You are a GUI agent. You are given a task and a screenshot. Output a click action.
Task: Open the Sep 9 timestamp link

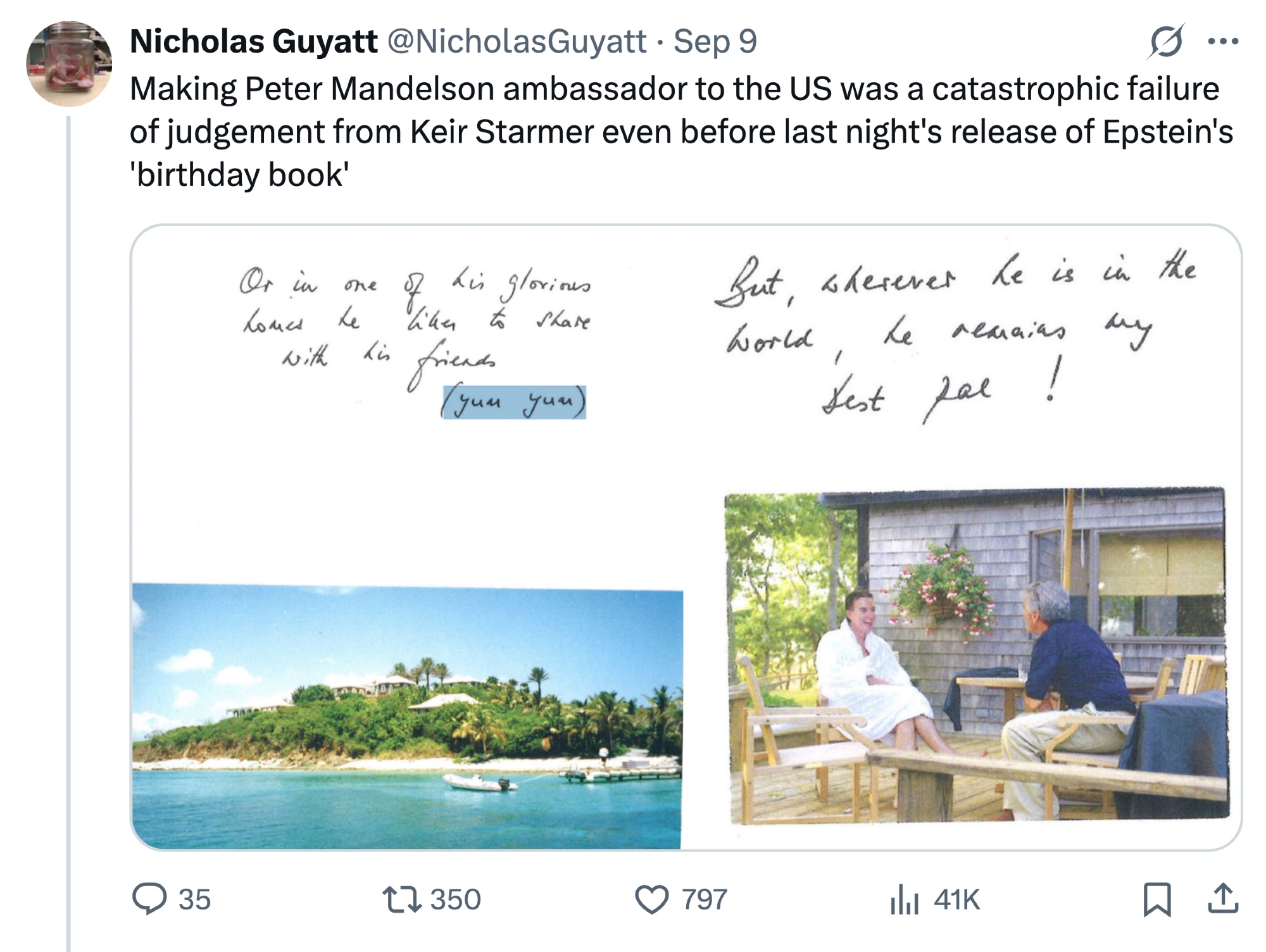click(715, 42)
